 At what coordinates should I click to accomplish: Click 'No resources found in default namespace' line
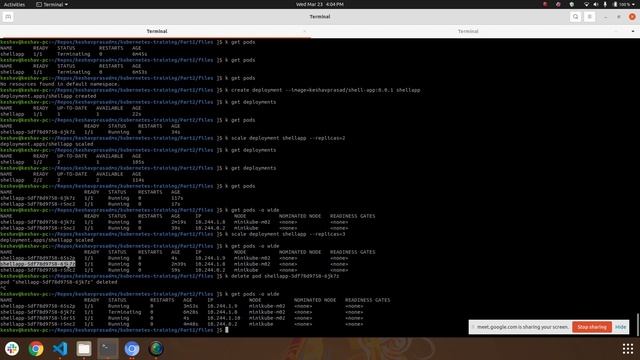pos(60,84)
